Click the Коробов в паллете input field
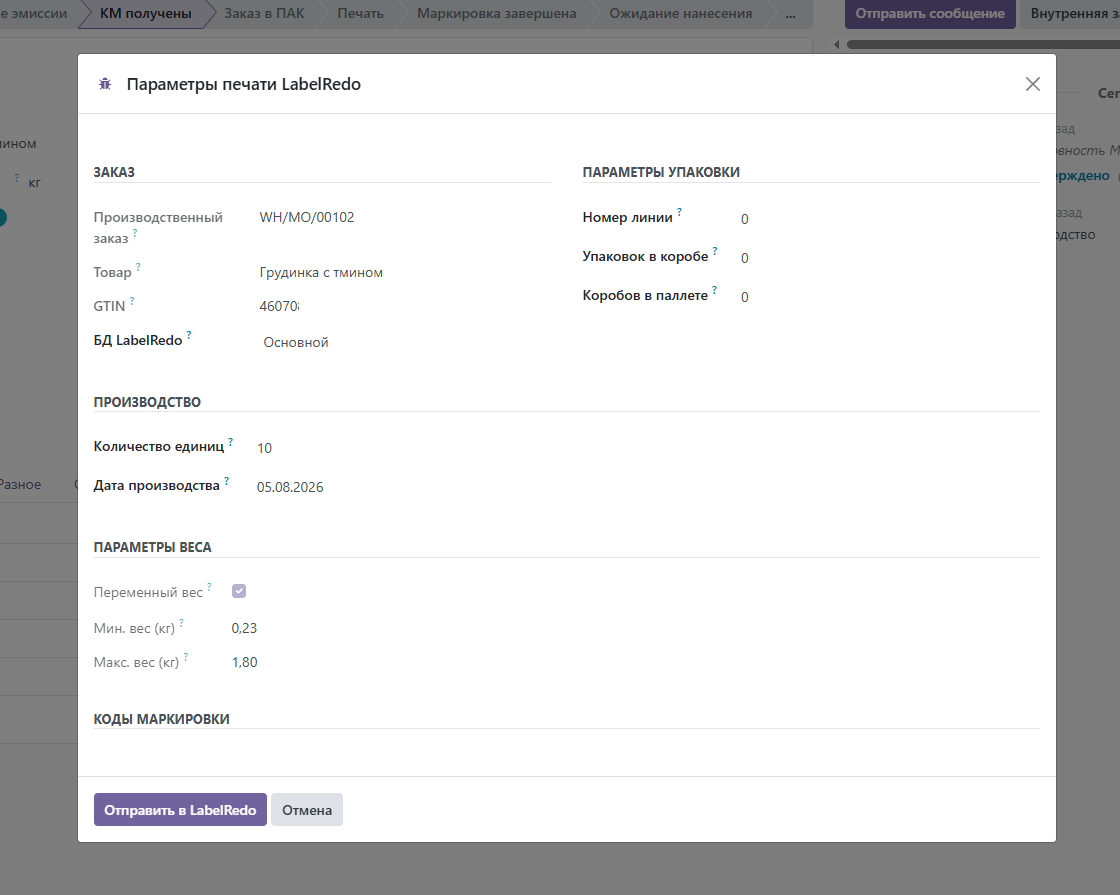Screen dimensions: 1120x895 (x=888, y=297)
